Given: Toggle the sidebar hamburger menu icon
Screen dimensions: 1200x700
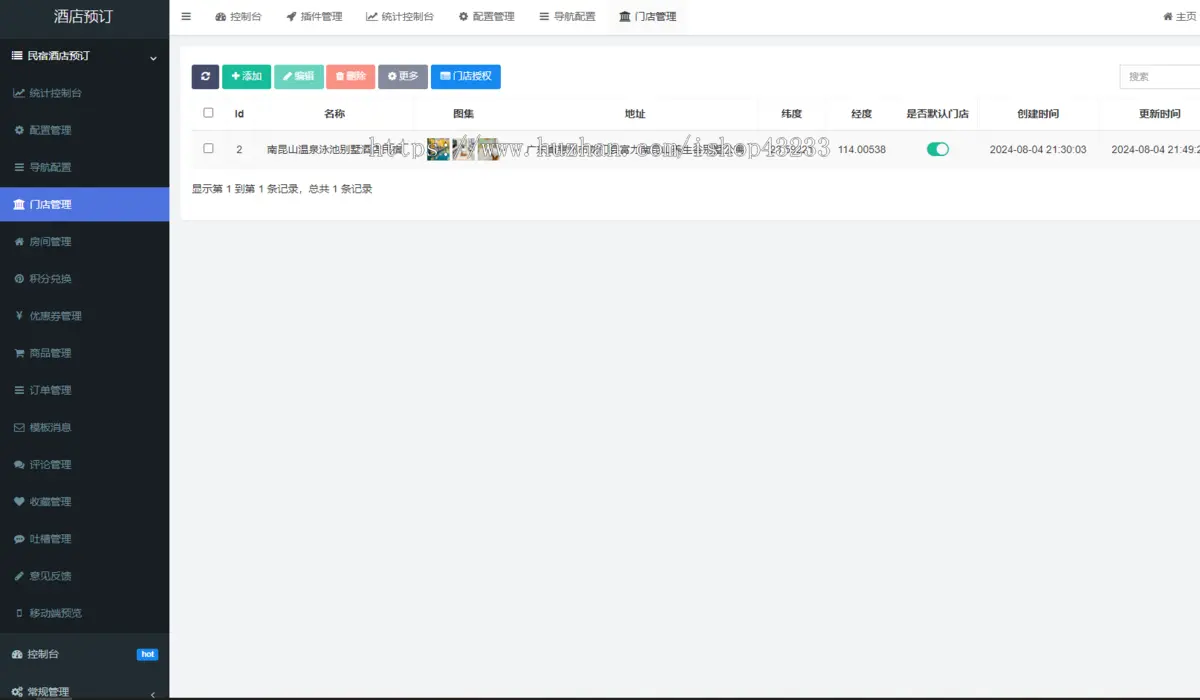Looking at the screenshot, I should [186, 16].
